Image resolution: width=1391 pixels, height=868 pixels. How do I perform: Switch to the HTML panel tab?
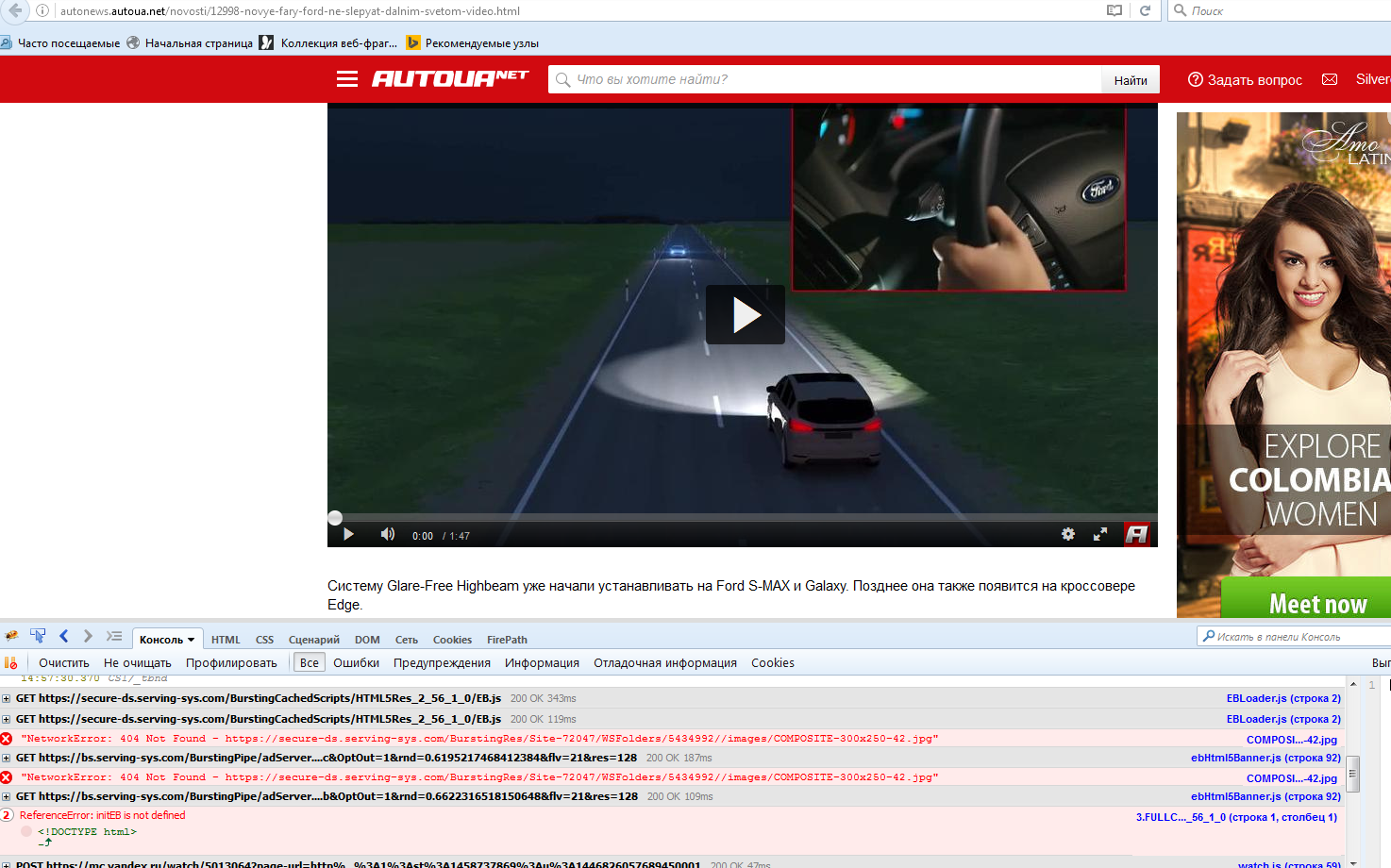(226, 640)
